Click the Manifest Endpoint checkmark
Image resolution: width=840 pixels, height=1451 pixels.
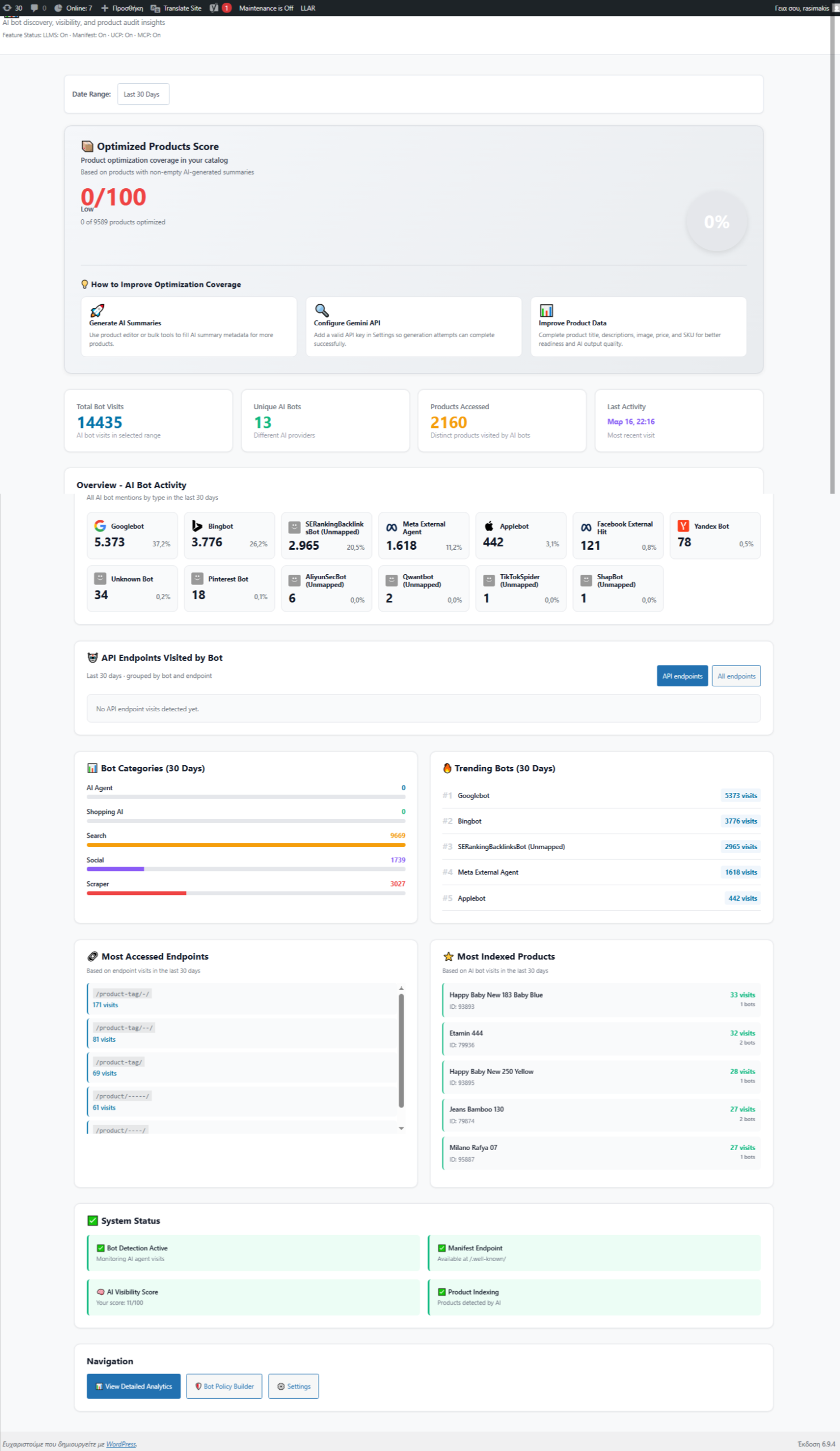442,1248
